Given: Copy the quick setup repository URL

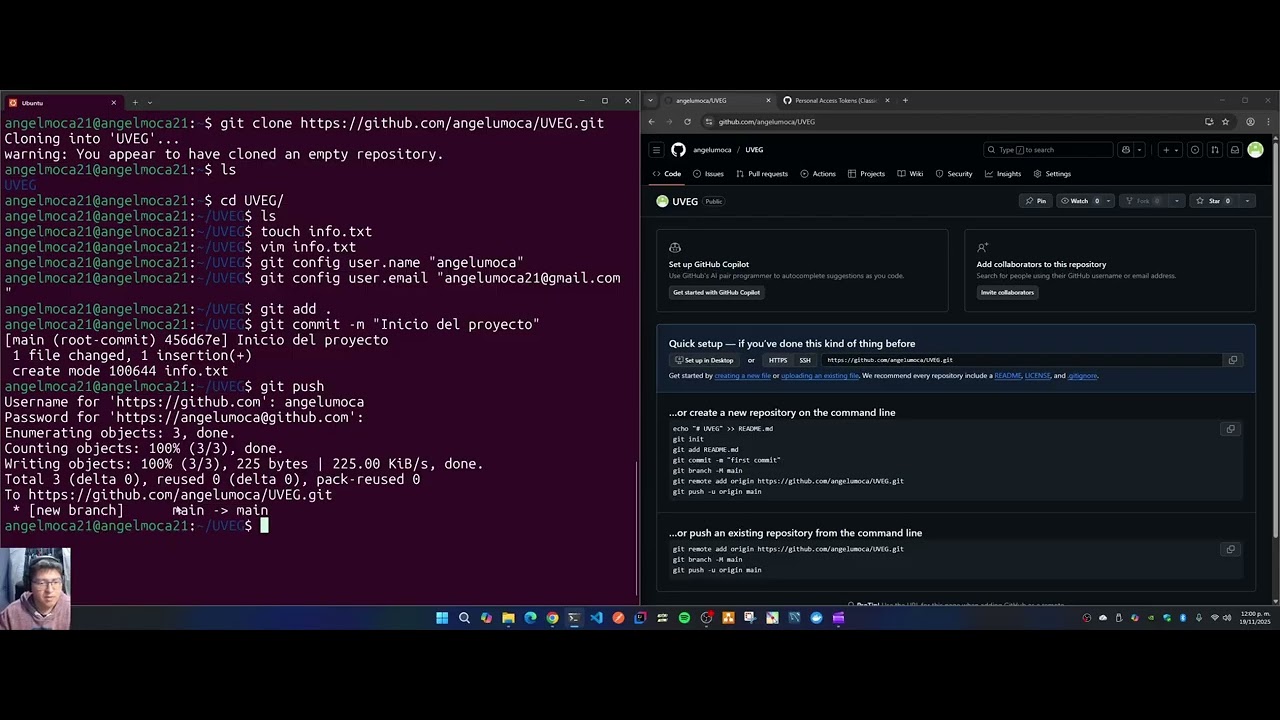Looking at the screenshot, I should coord(1233,360).
